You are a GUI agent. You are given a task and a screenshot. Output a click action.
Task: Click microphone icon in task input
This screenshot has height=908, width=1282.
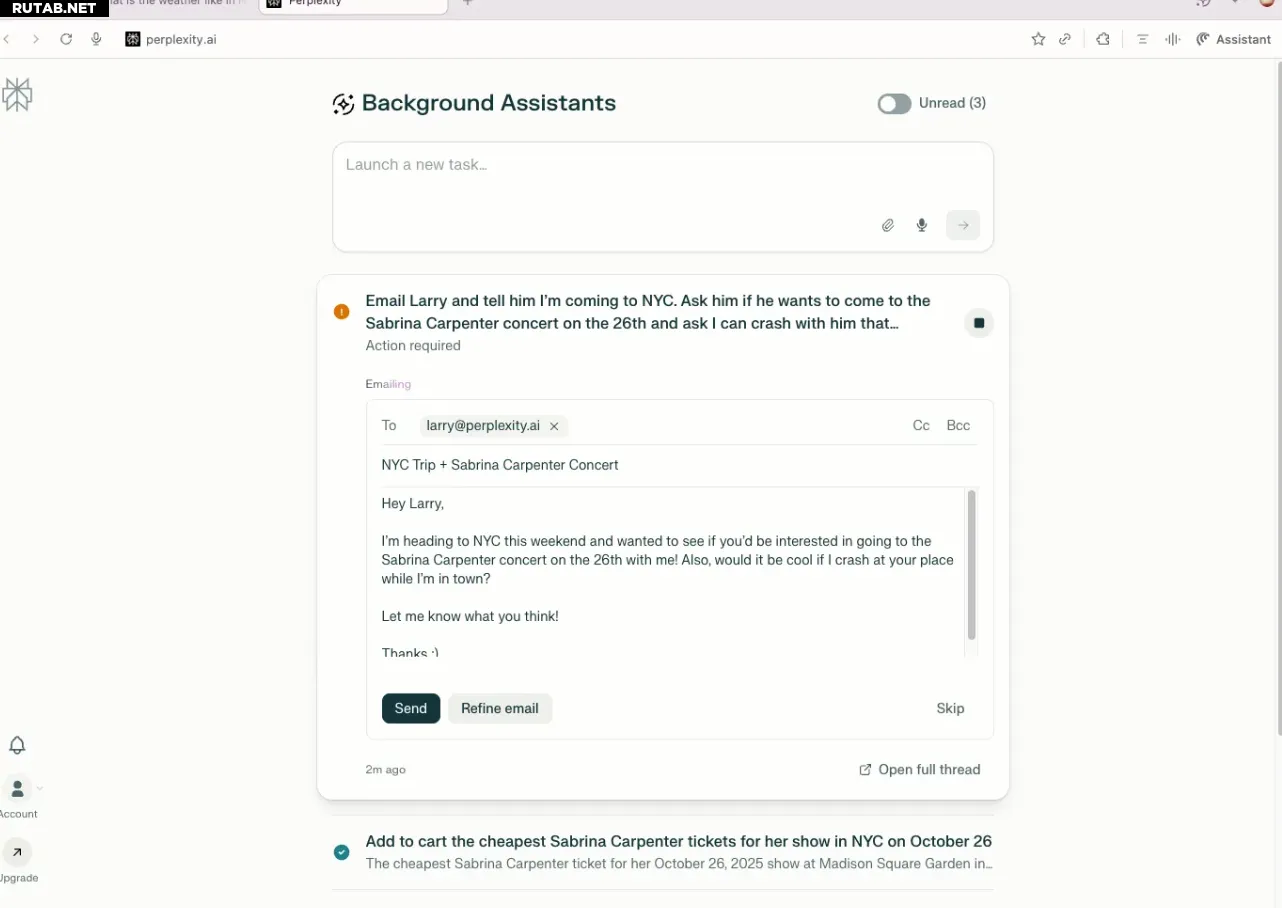point(922,225)
